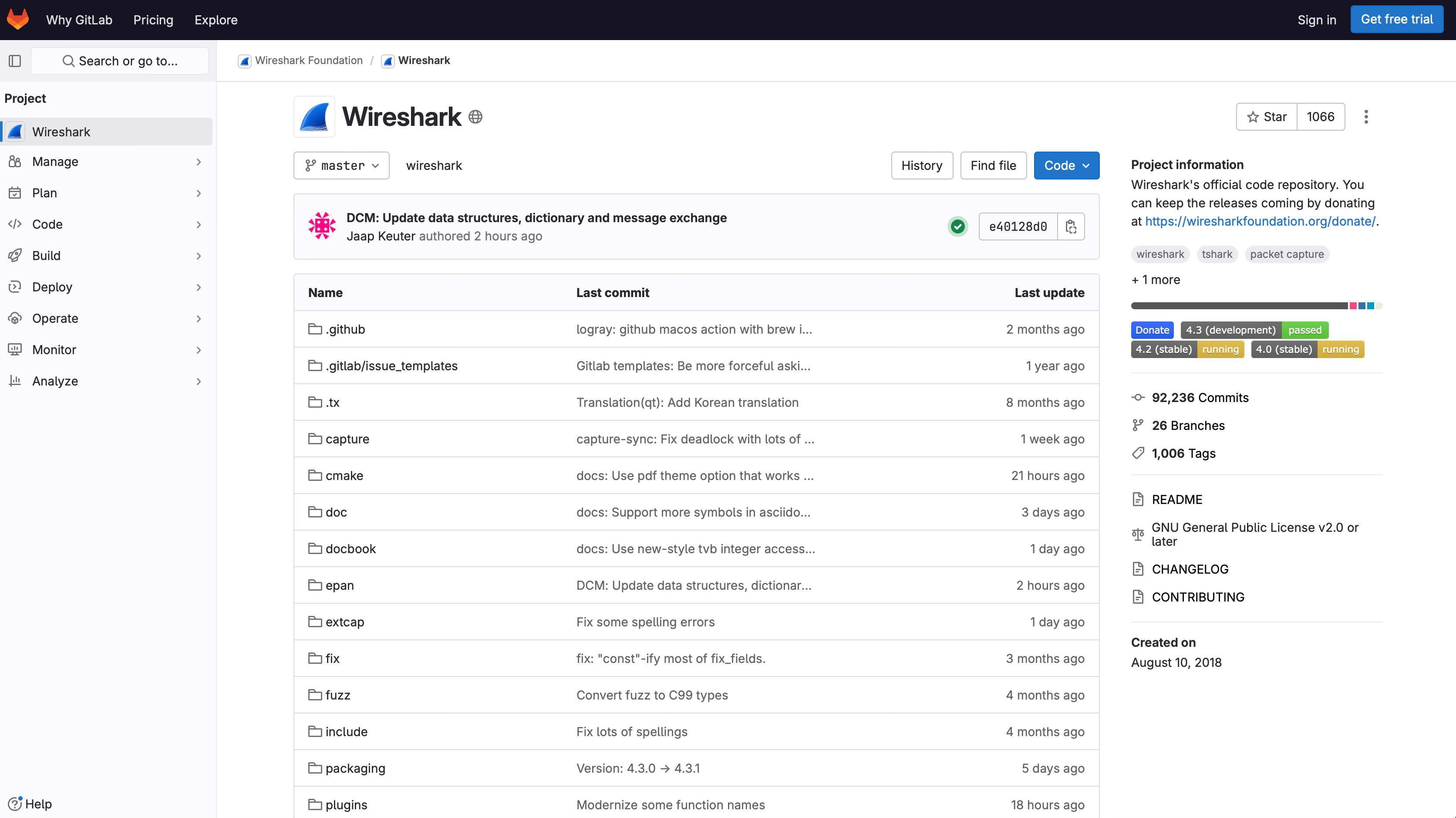Select Wireshark in the project sidebar
Screen dimensions: 1456x818
[106, 132]
